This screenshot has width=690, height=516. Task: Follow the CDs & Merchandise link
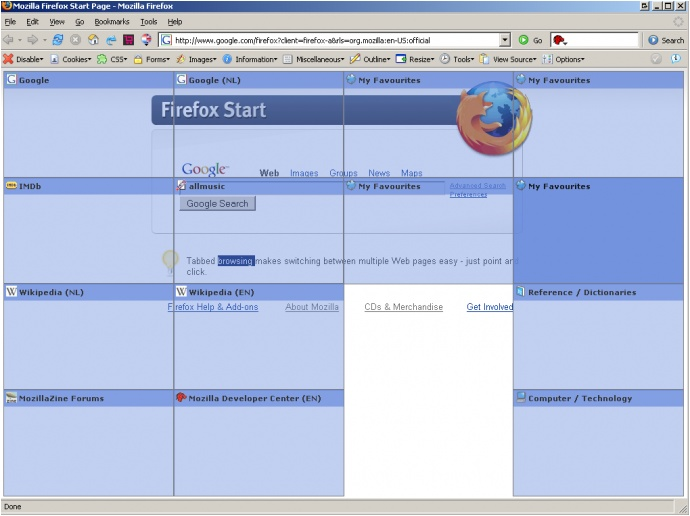coord(404,307)
